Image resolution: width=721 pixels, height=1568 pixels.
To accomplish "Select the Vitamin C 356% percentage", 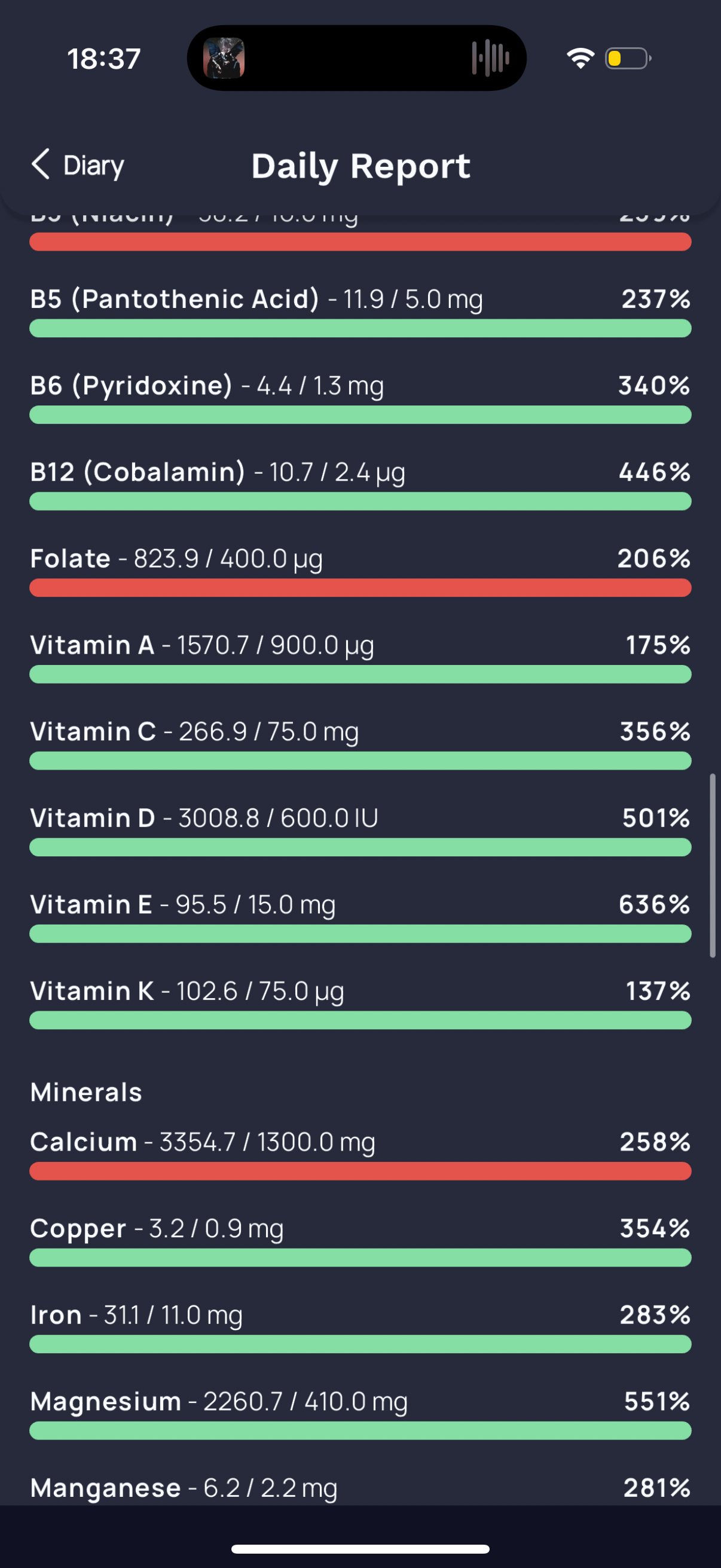I will [655, 731].
